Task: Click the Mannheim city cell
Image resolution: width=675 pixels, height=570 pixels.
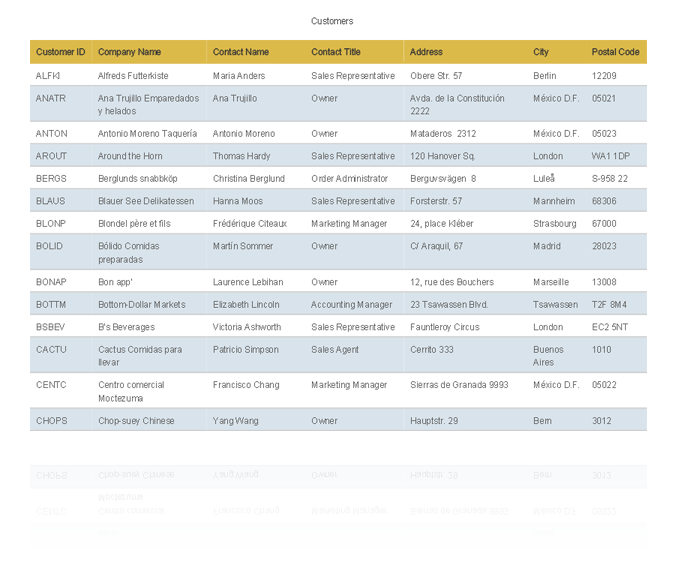Action: [x=554, y=201]
